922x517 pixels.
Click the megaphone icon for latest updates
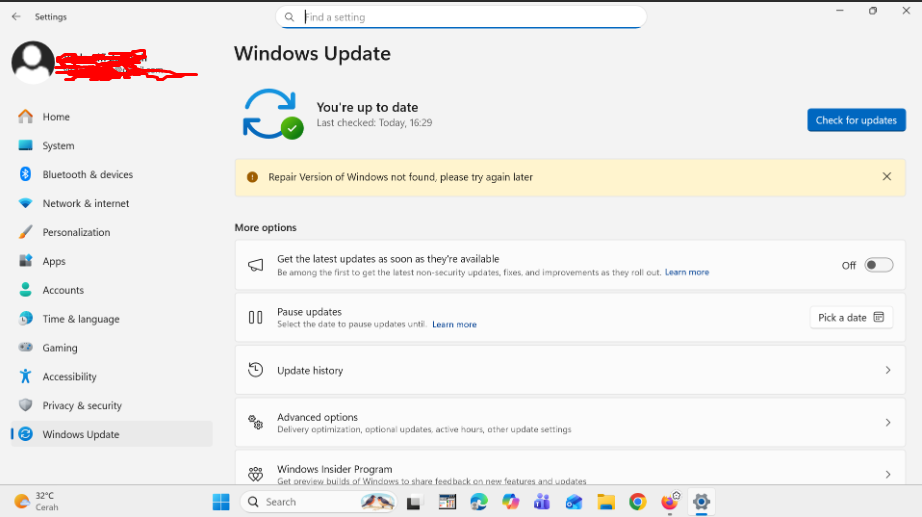(255, 265)
